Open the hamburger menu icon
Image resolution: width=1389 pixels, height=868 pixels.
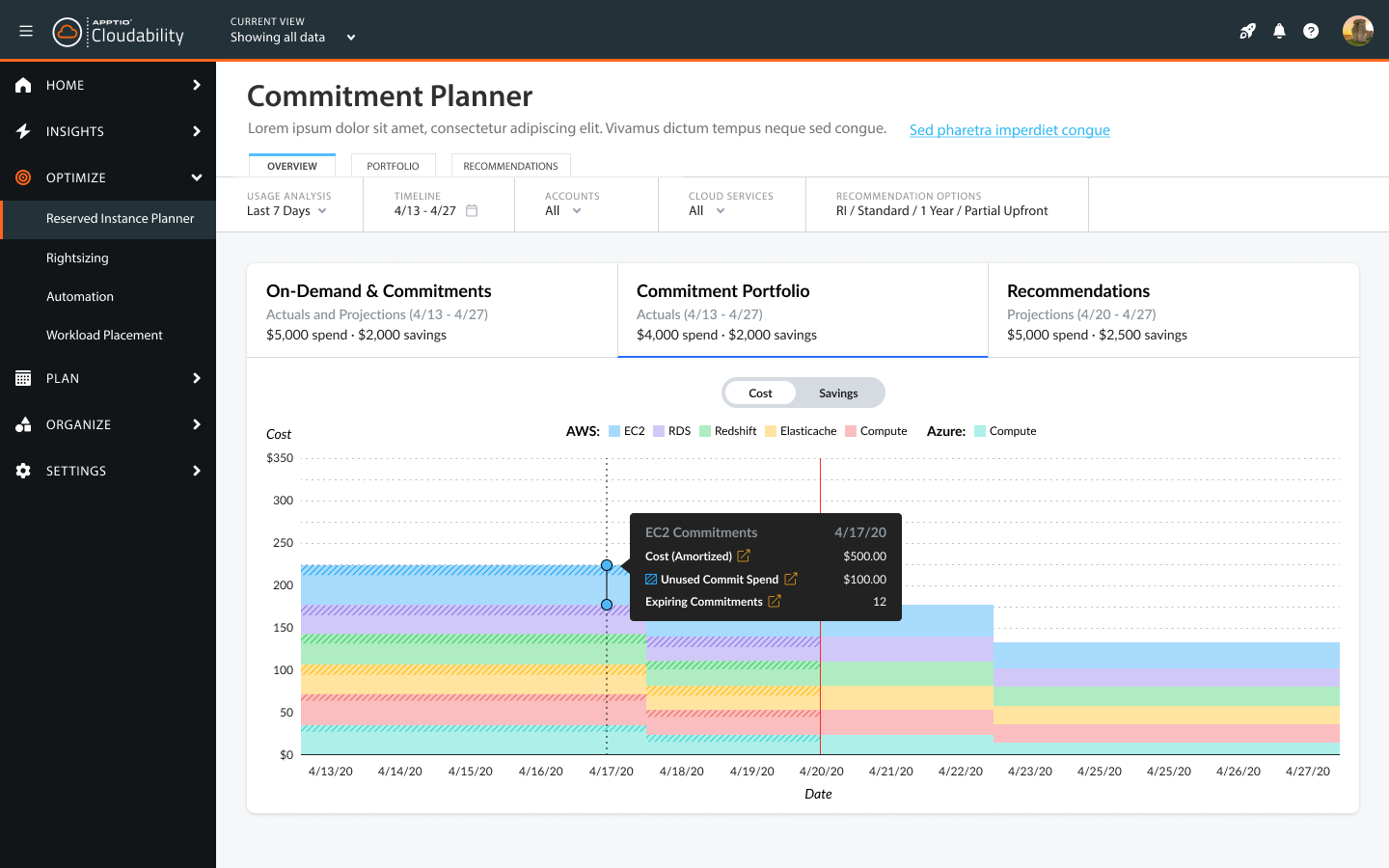(x=26, y=31)
